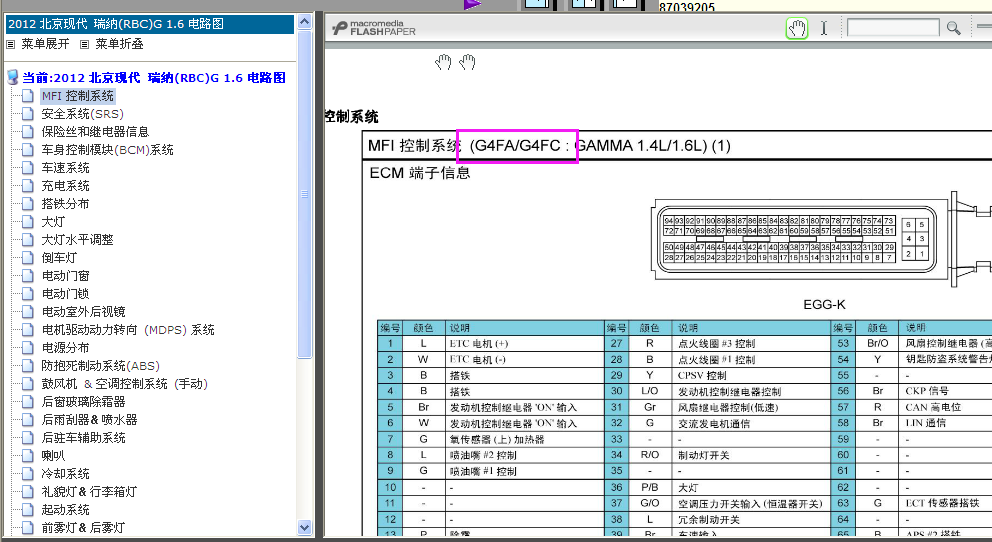Open 倒车灯 entry
This screenshot has height=542, width=992.
pos(59,257)
